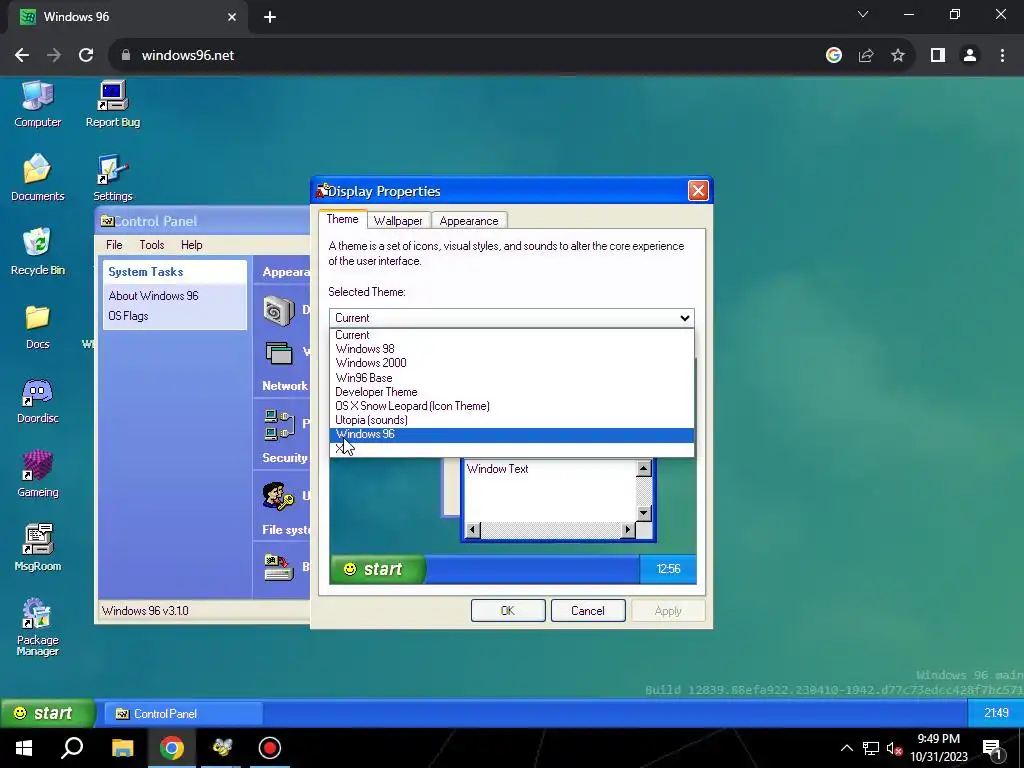The width and height of the screenshot is (1024, 768).
Task: Click the volume icon in system tray
Action: tap(893, 748)
